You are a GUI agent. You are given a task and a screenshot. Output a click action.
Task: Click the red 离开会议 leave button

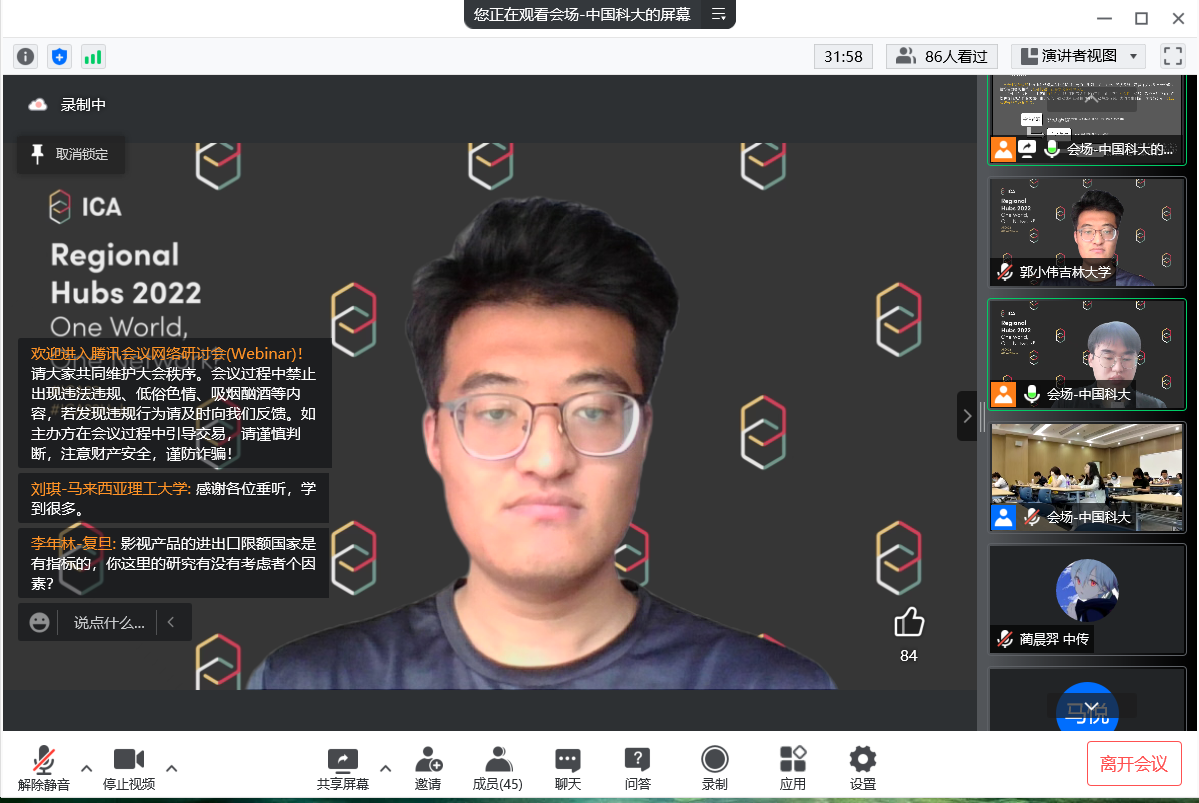tap(1133, 764)
